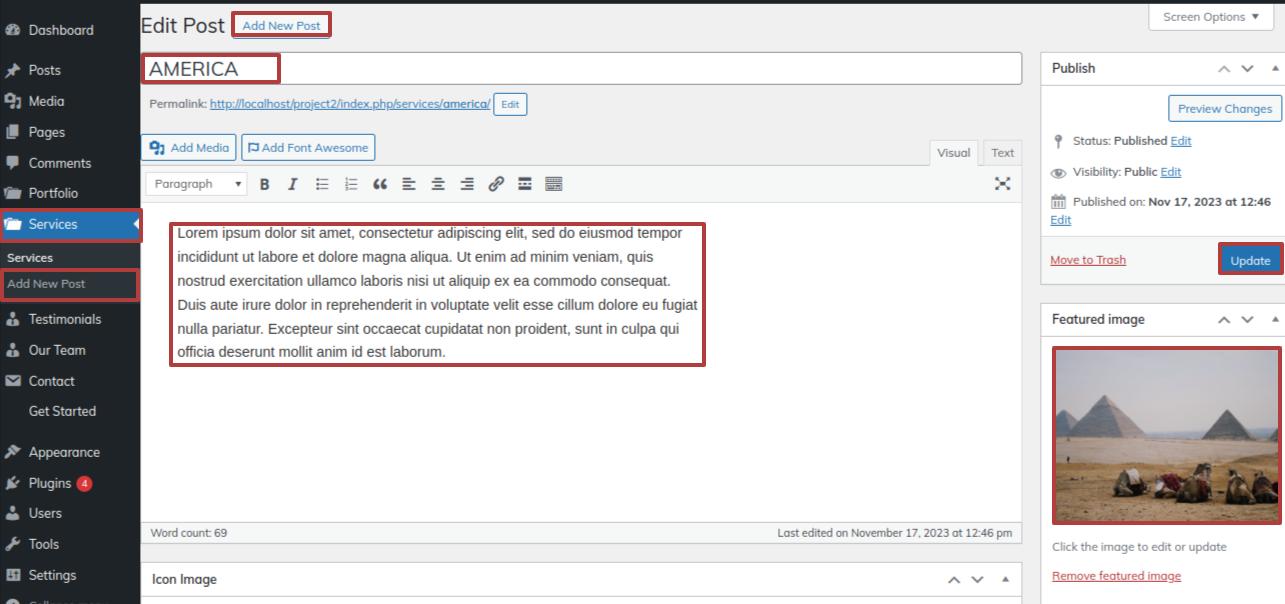Click the Move to Trash link
The image size is (1285, 604).
pyautogui.click(x=1088, y=260)
